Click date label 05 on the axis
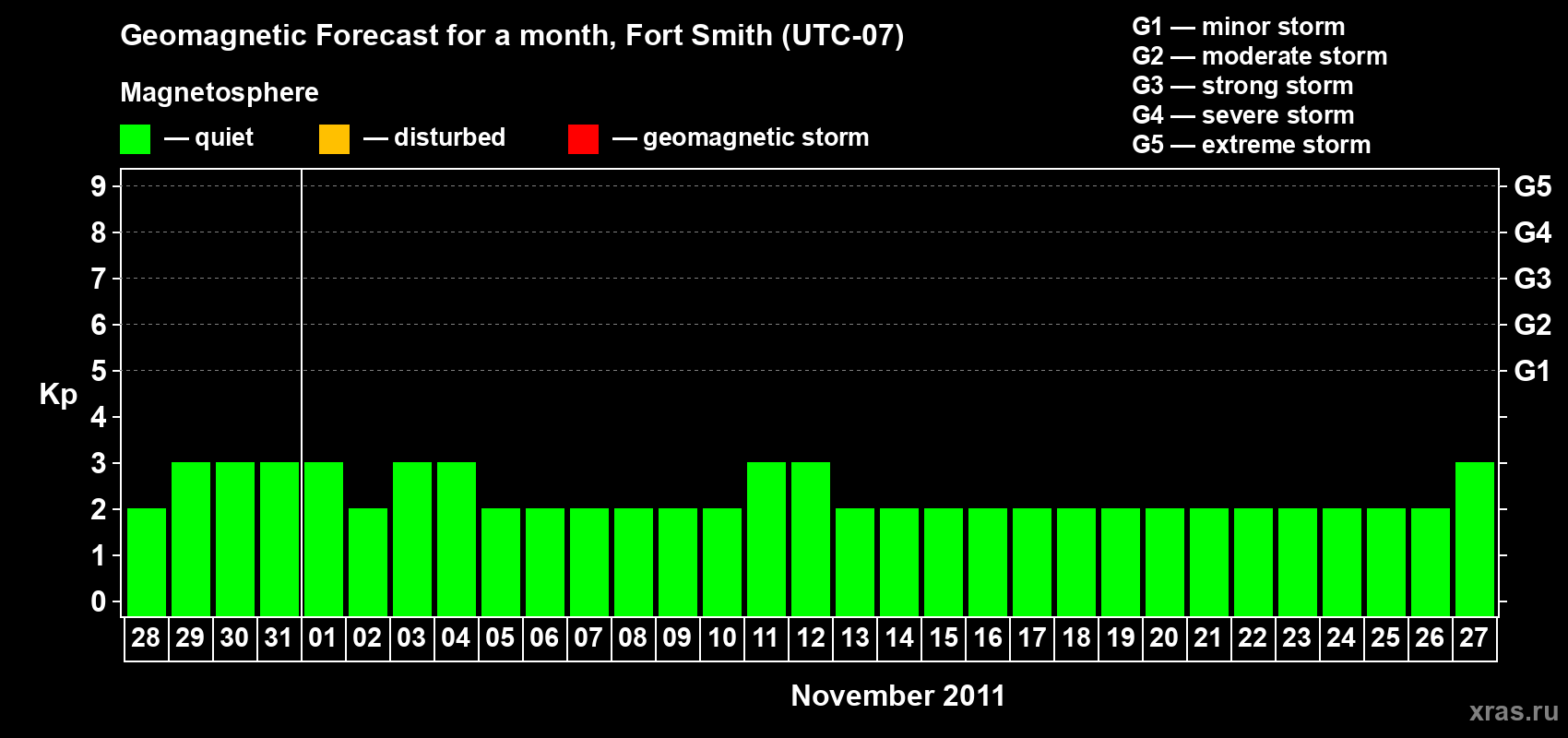The height and width of the screenshot is (738, 1568). tap(500, 638)
